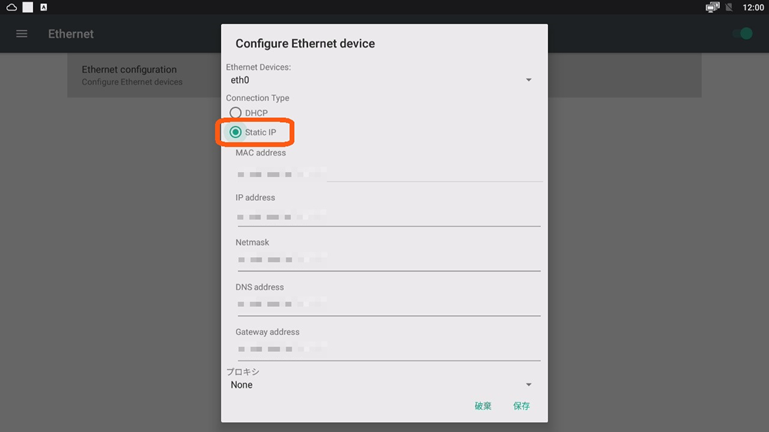Click the 保存 save button
The height and width of the screenshot is (432, 769).
(x=521, y=406)
